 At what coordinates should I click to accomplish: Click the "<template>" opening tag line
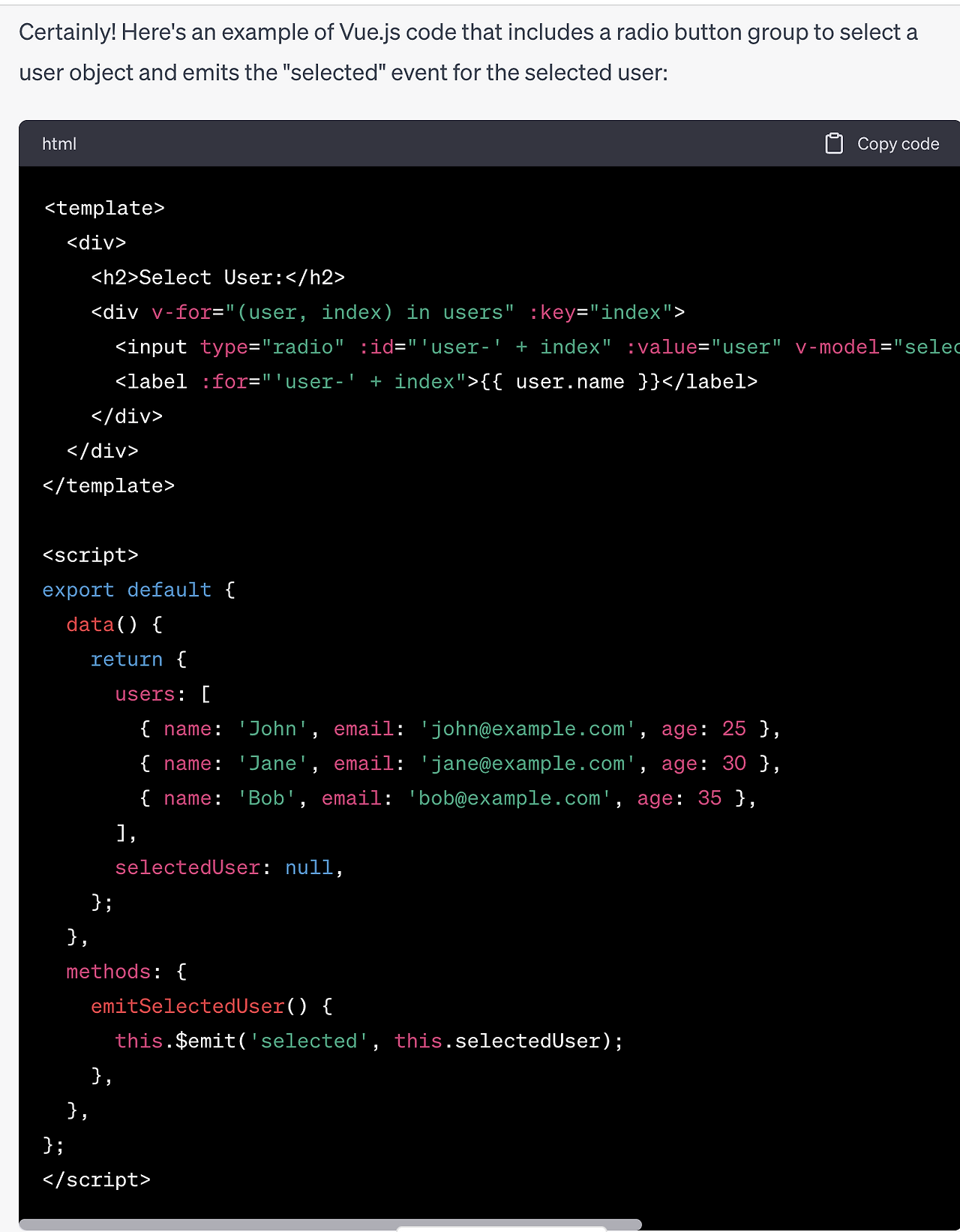point(103,208)
